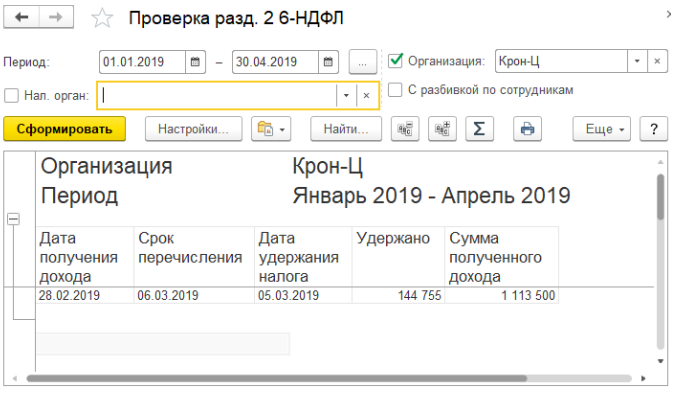Expand all report groups icon

(442, 129)
